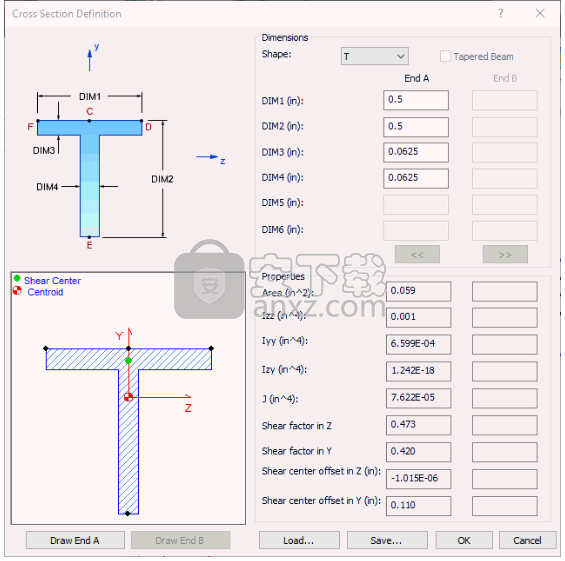Enable the Tapered Beam checkbox

point(445,56)
